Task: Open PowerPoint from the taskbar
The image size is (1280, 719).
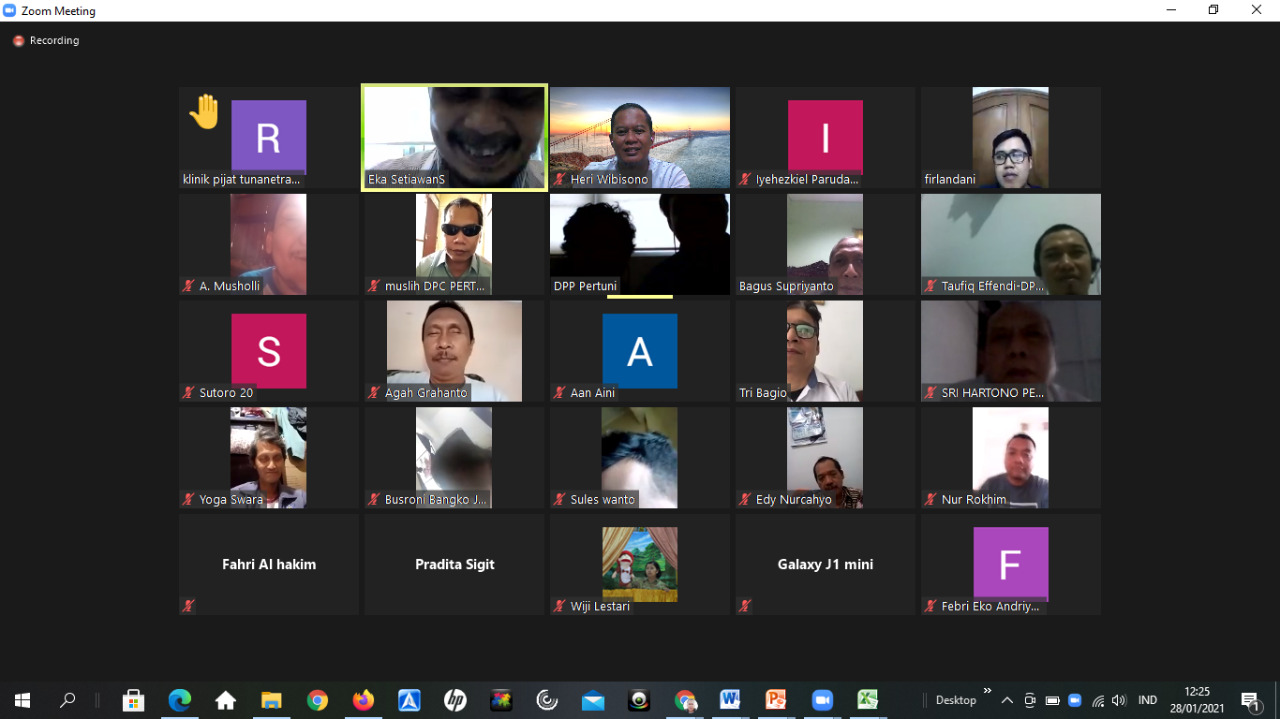Action: pyautogui.click(x=776, y=700)
